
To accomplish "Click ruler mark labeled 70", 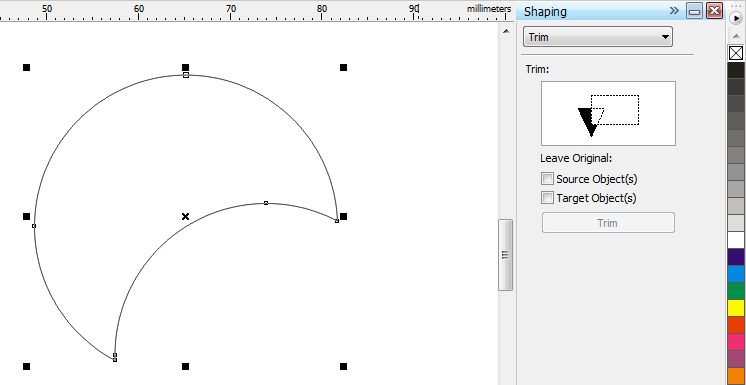I will click(231, 9).
